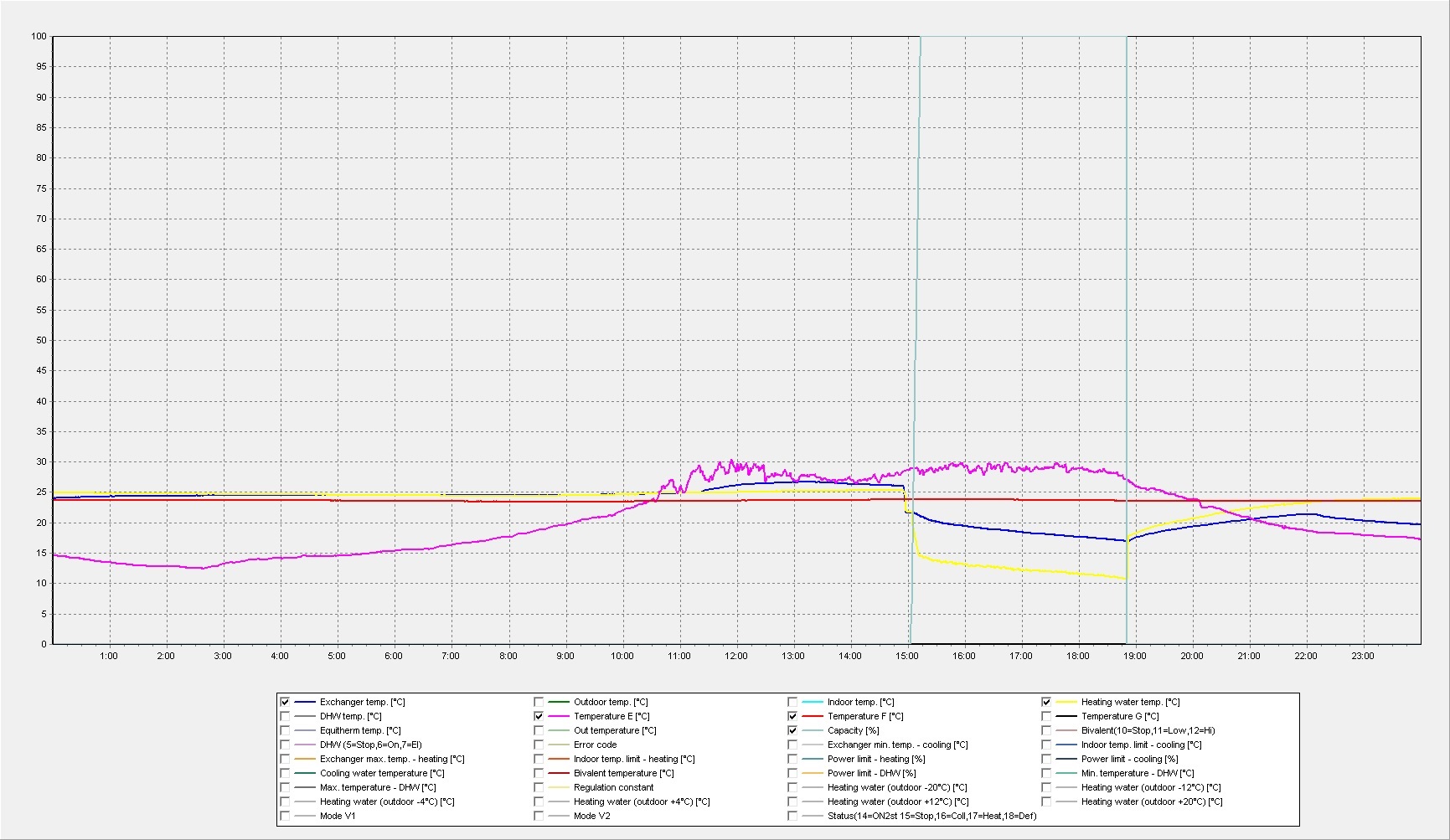Tick the Bivalent(10=Stop,11=Low,12=Hi) checkbox
Image resolution: width=1450 pixels, height=840 pixels.
coord(1046,730)
